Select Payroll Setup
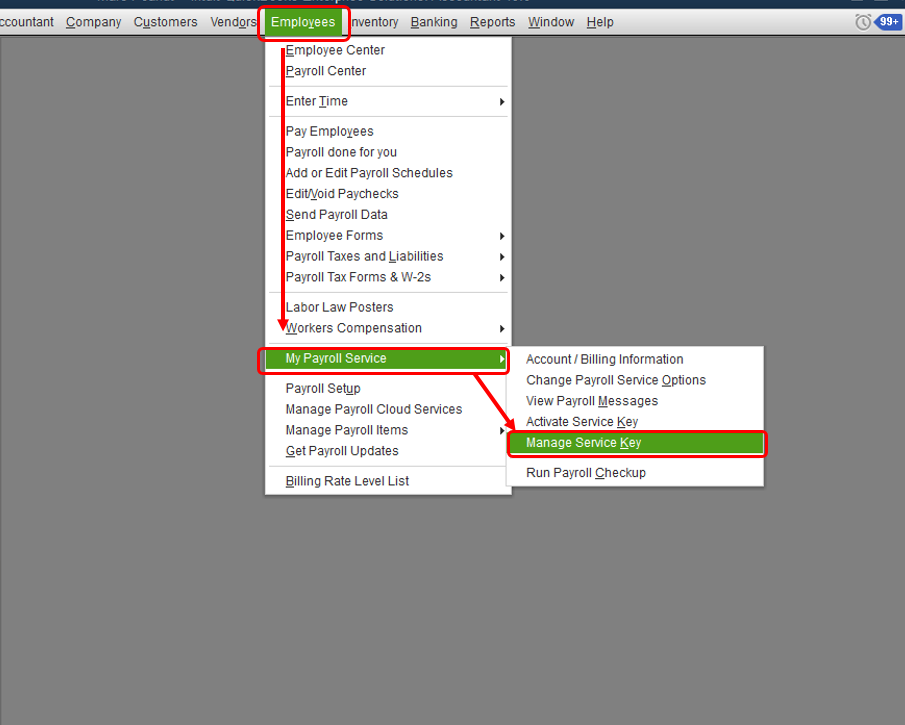Viewport: 905px width, 725px height. (388, 388)
